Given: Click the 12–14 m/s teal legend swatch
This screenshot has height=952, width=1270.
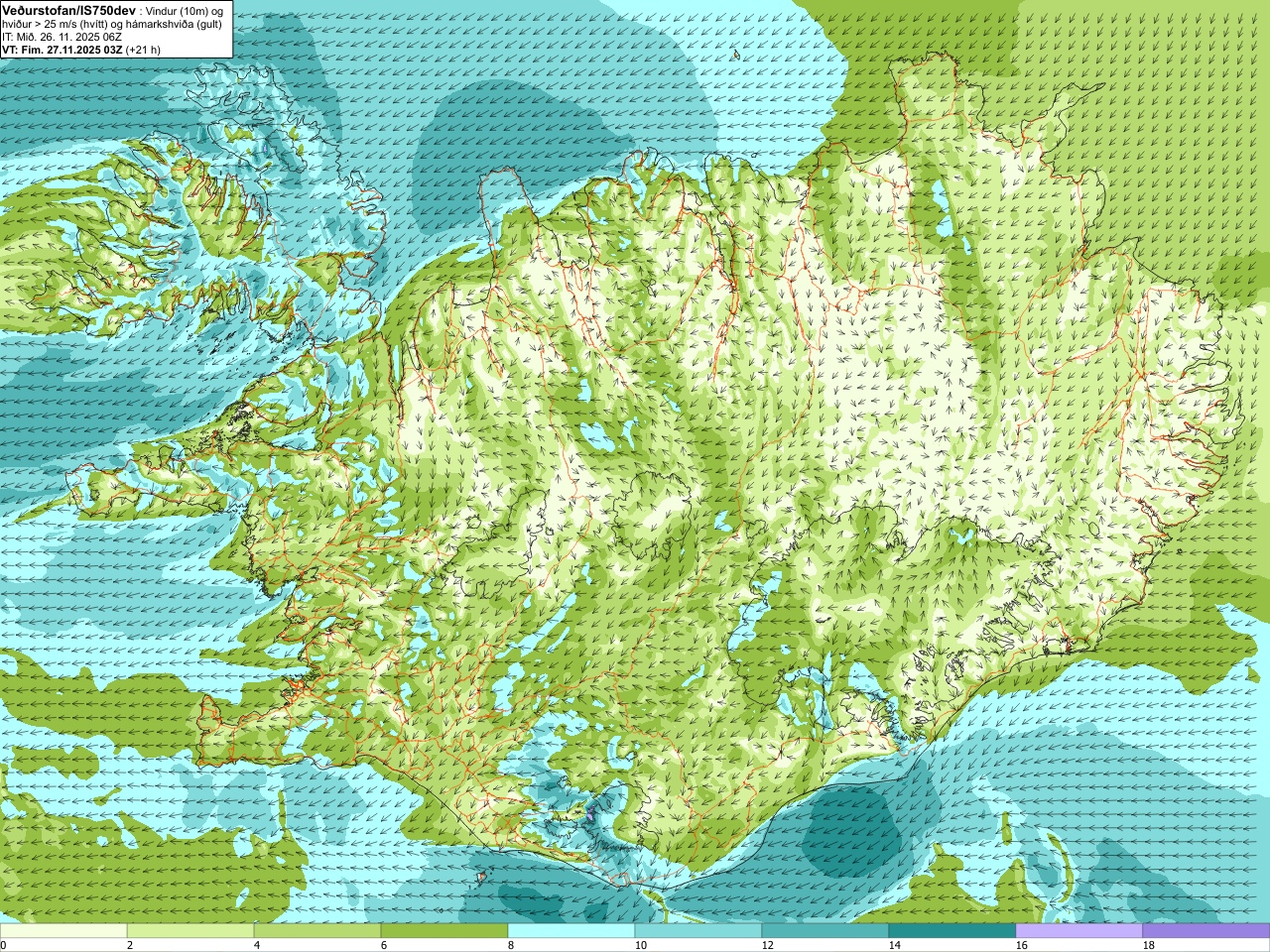Looking at the screenshot, I should click(825, 931).
